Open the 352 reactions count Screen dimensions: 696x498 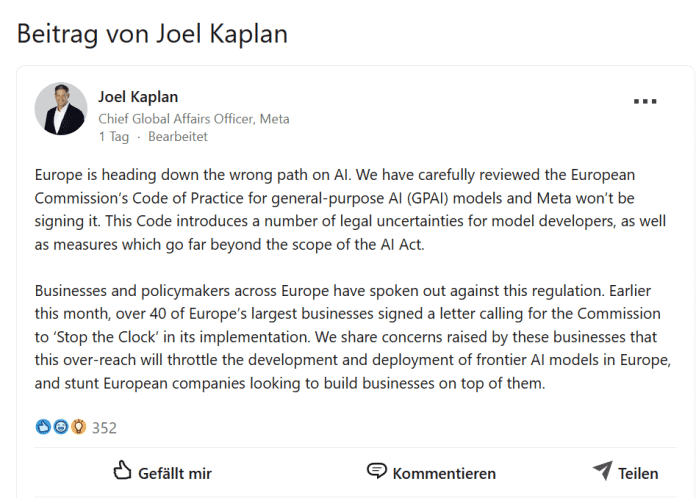pos(104,428)
